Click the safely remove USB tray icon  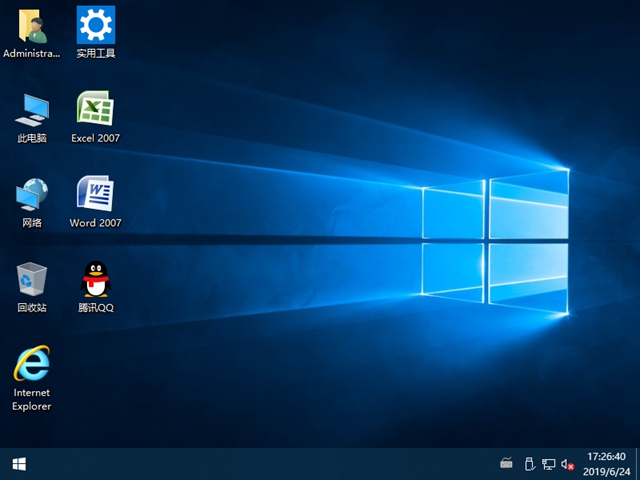click(529, 464)
